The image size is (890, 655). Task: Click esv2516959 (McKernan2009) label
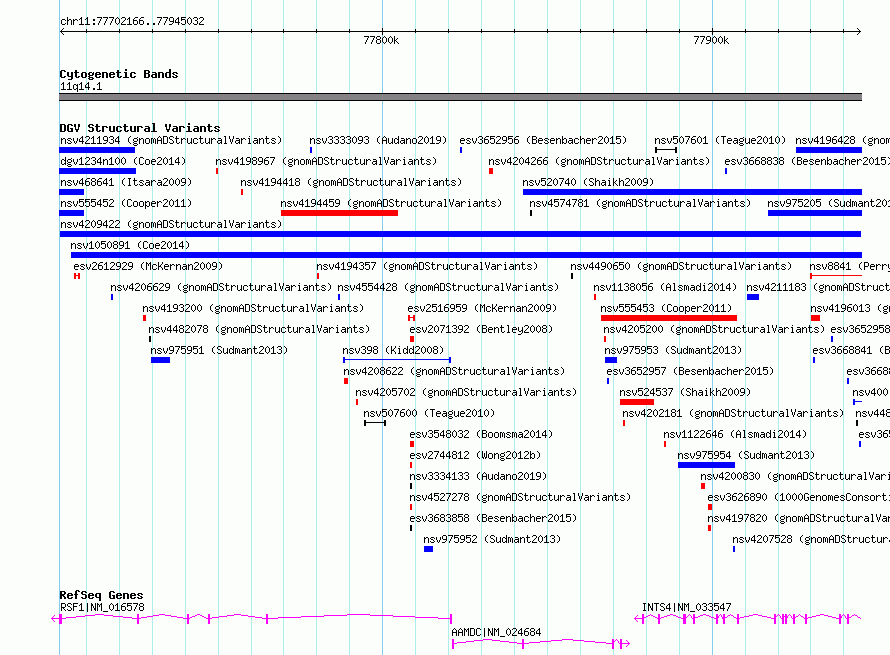pos(482,308)
